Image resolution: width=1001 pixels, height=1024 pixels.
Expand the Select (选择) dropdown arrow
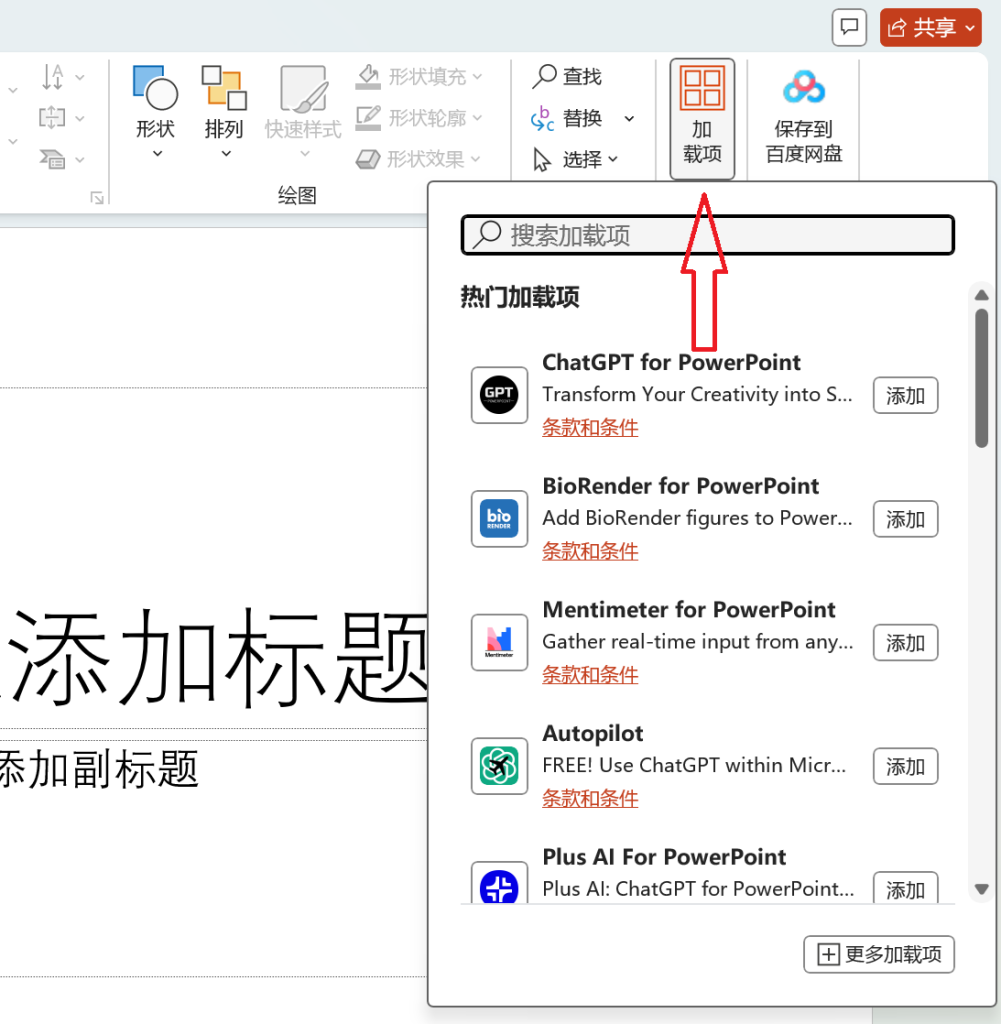click(612, 159)
